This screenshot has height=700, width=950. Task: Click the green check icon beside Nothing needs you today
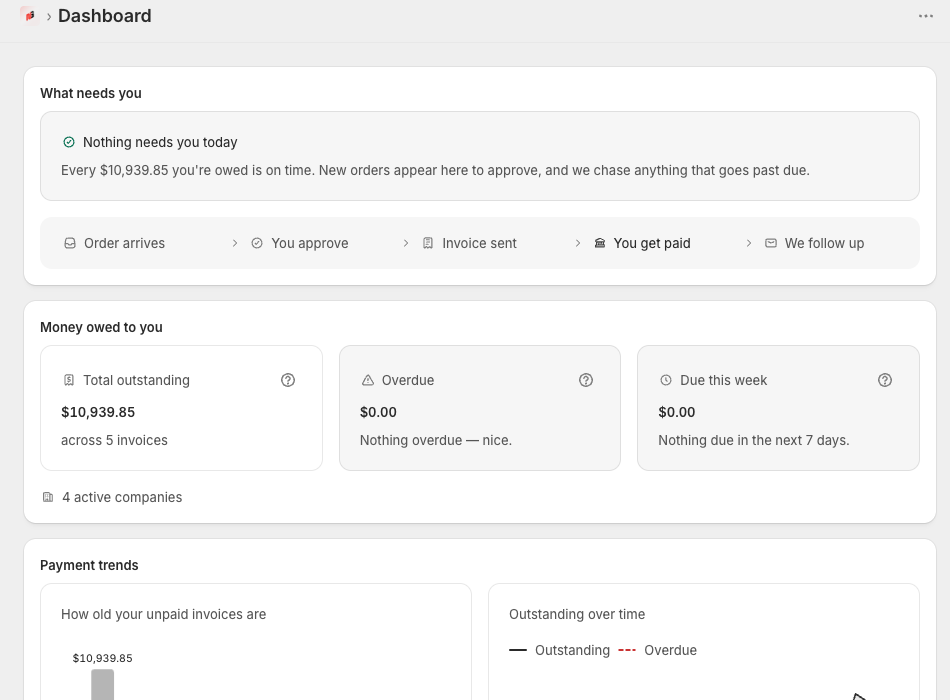click(69, 142)
